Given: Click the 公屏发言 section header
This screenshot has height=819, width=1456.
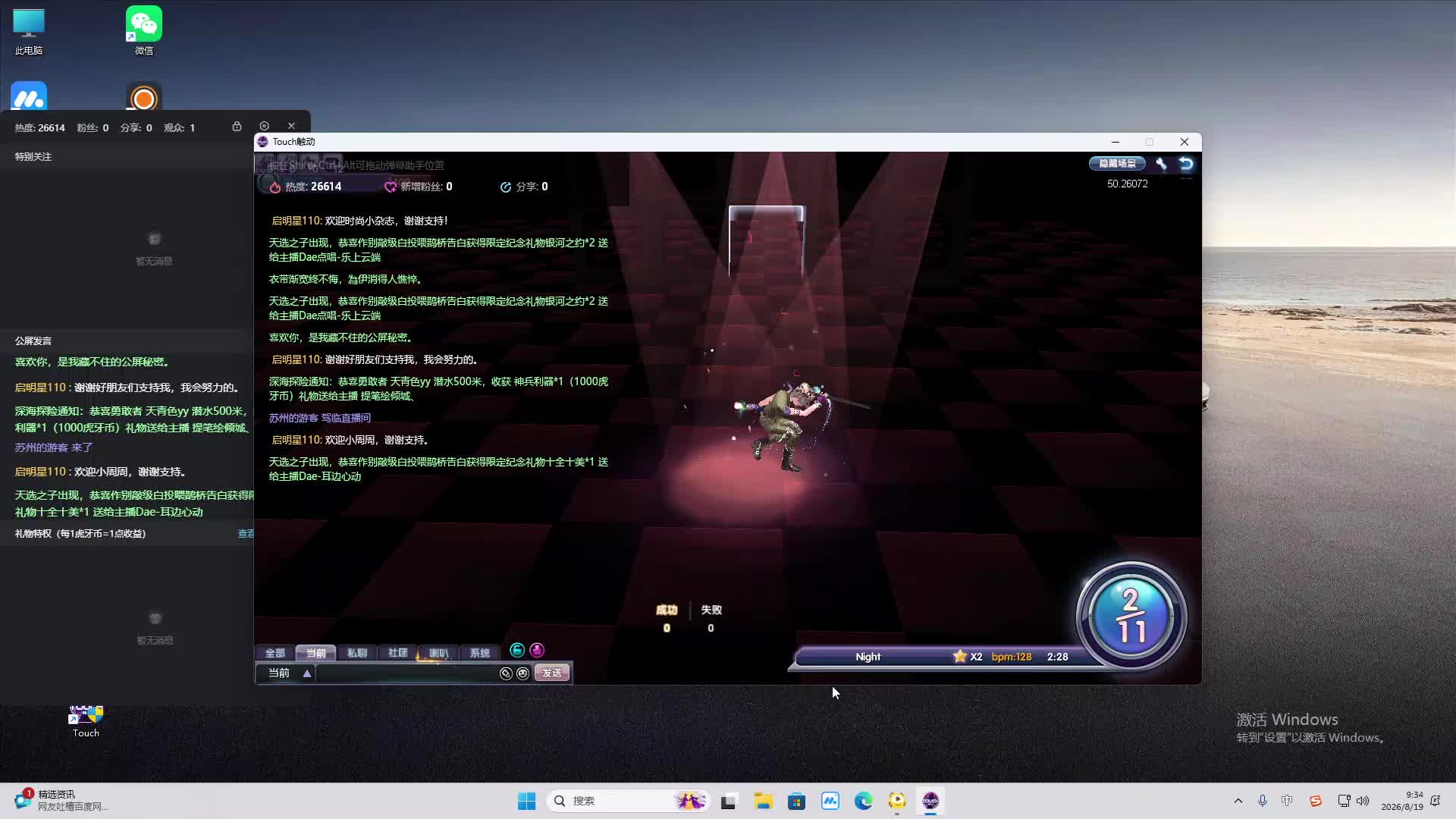Looking at the screenshot, I should (x=33, y=341).
